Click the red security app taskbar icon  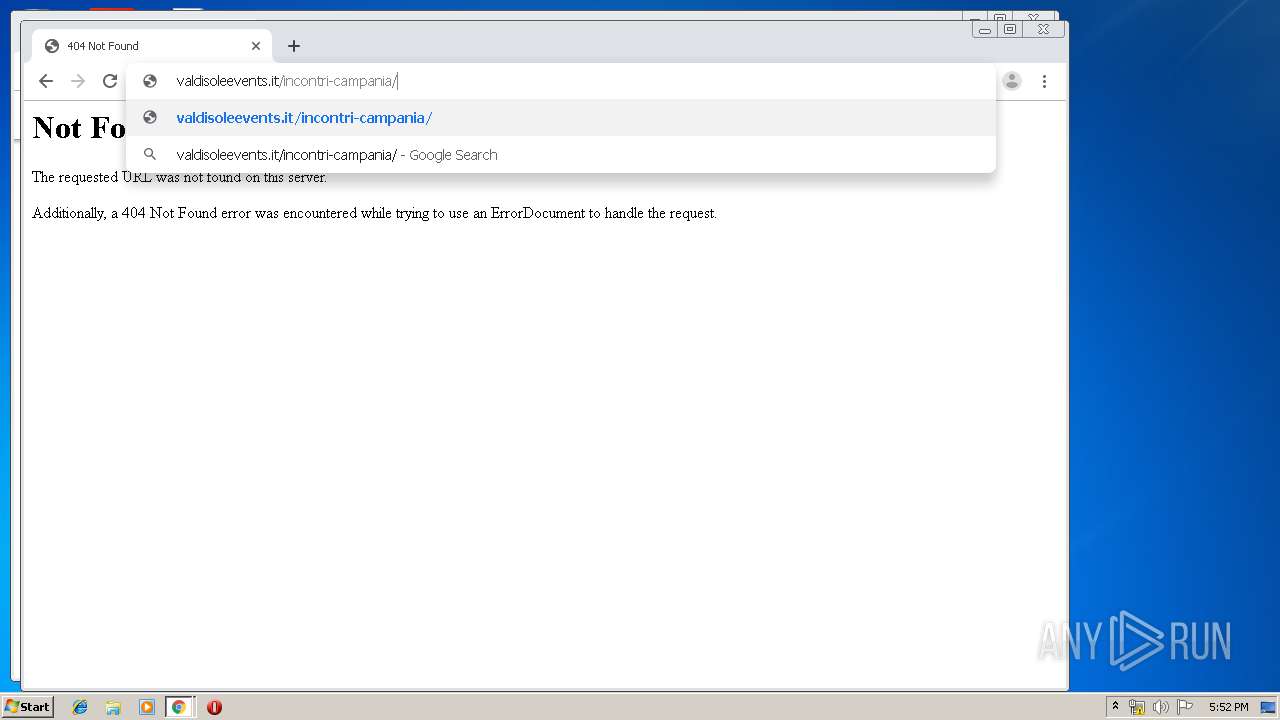pyautogui.click(x=214, y=707)
